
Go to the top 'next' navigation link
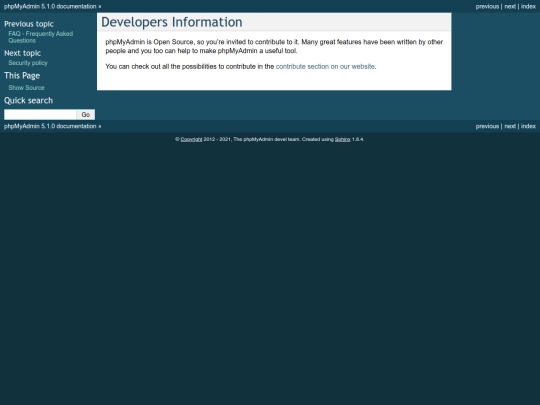tap(510, 7)
